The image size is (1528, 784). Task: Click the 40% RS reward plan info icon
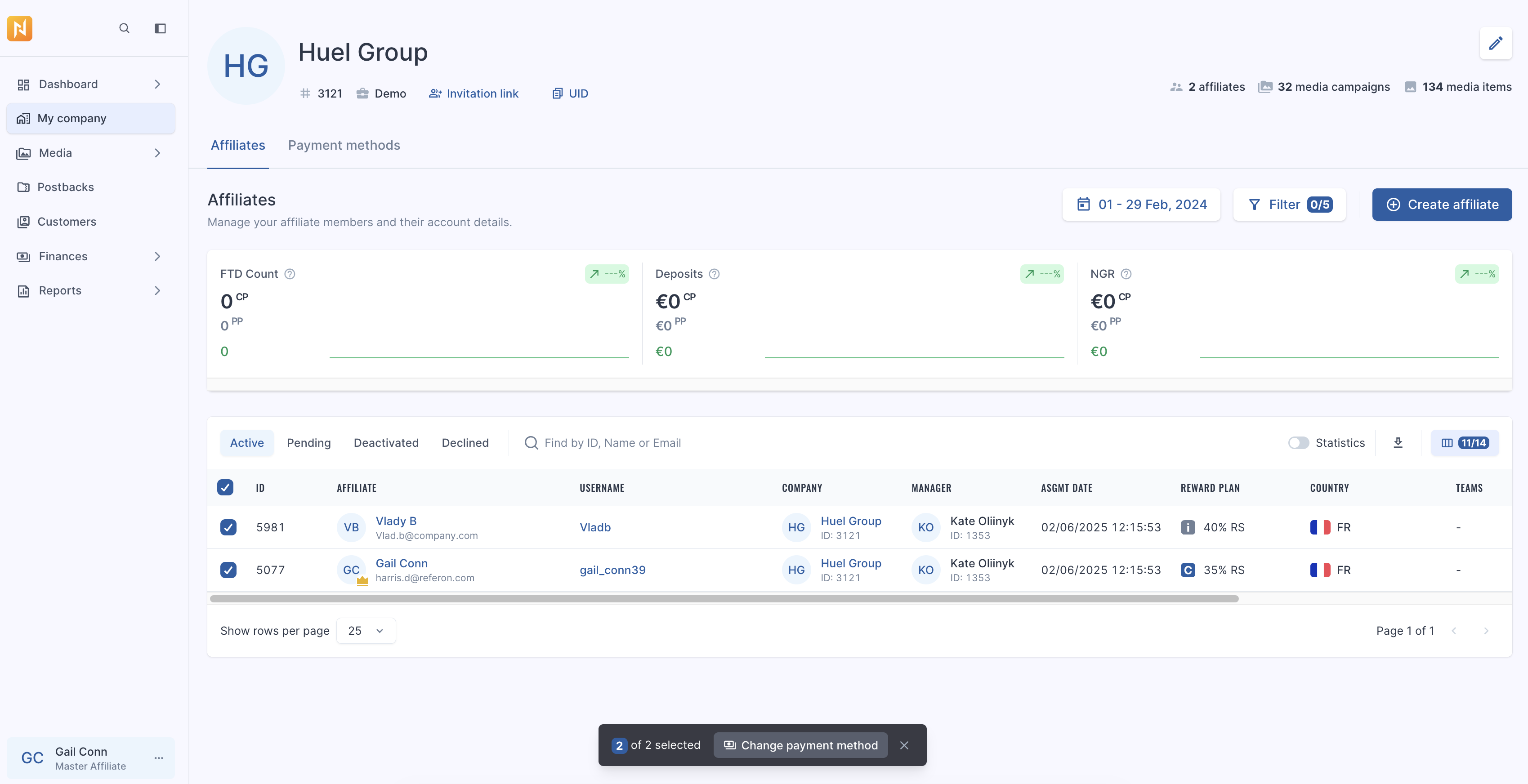[1188, 527]
